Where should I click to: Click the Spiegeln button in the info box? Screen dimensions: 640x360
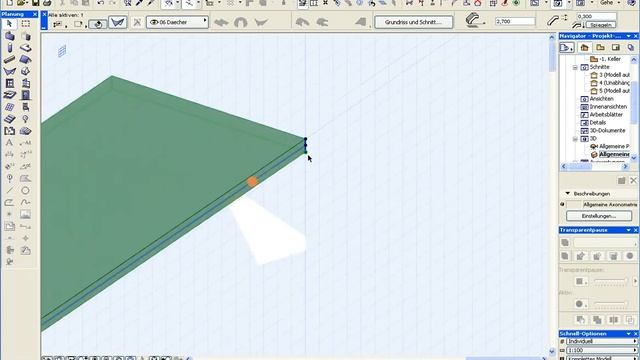pos(600,25)
